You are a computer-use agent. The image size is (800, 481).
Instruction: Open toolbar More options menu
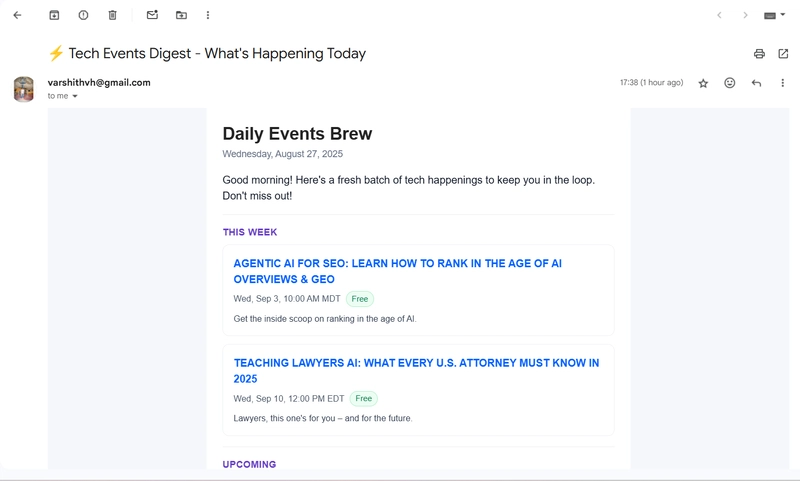coord(208,15)
